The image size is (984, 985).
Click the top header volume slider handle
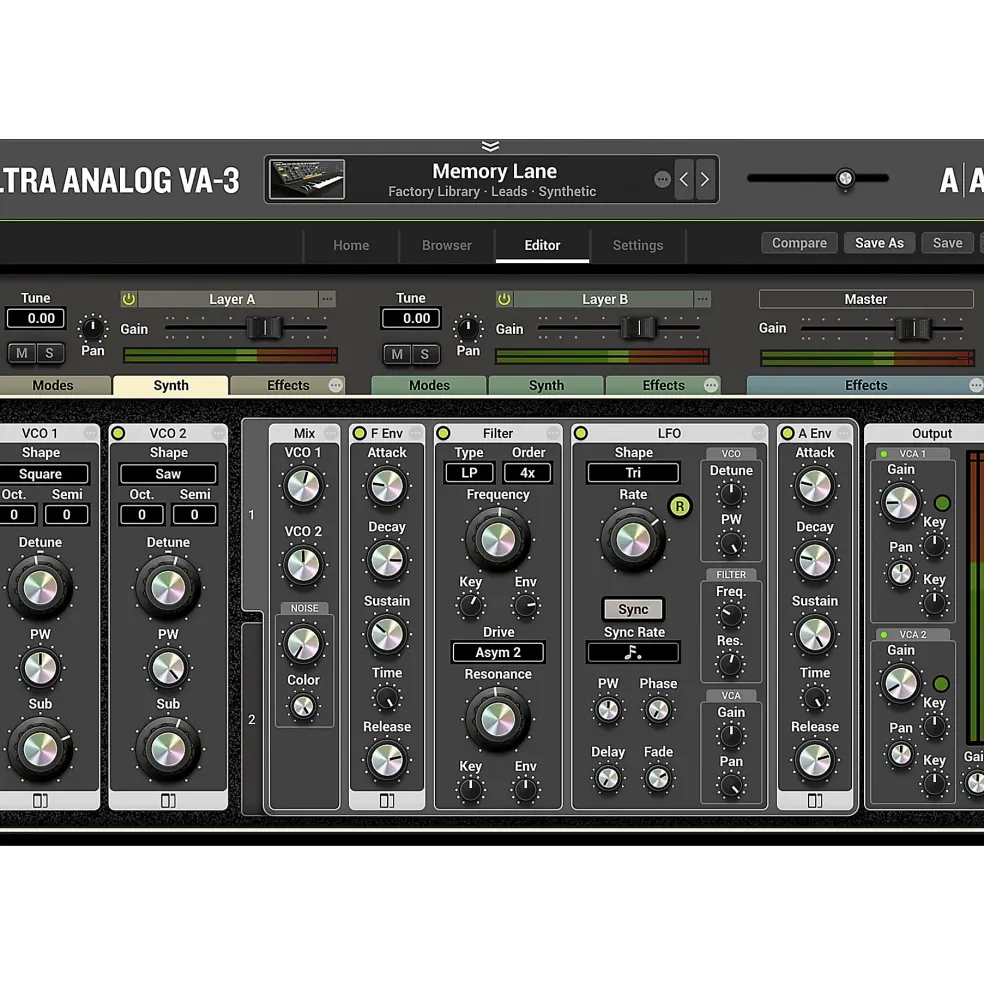click(845, 178)
